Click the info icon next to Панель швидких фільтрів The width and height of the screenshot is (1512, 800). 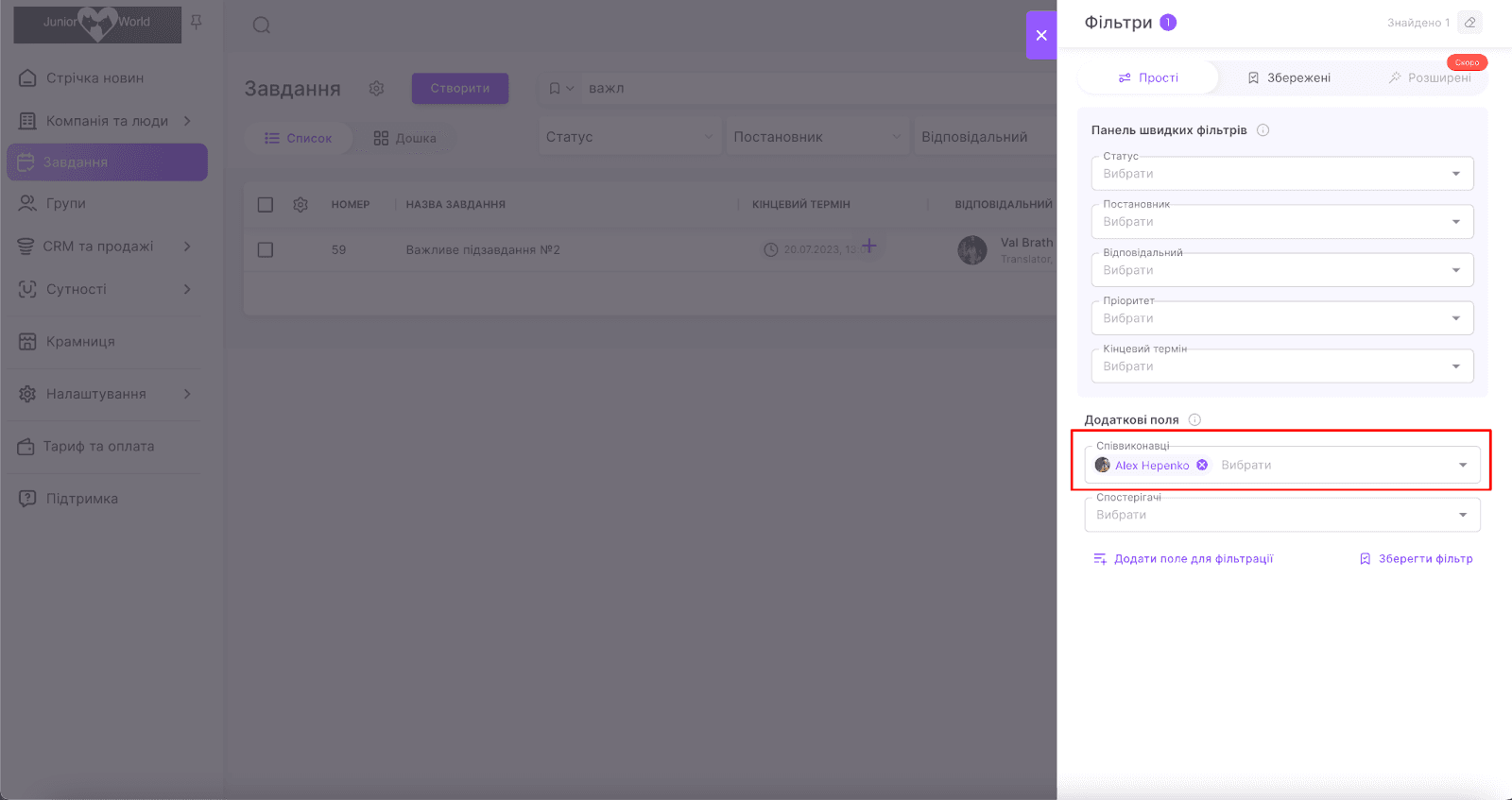tap(1263, 130)
